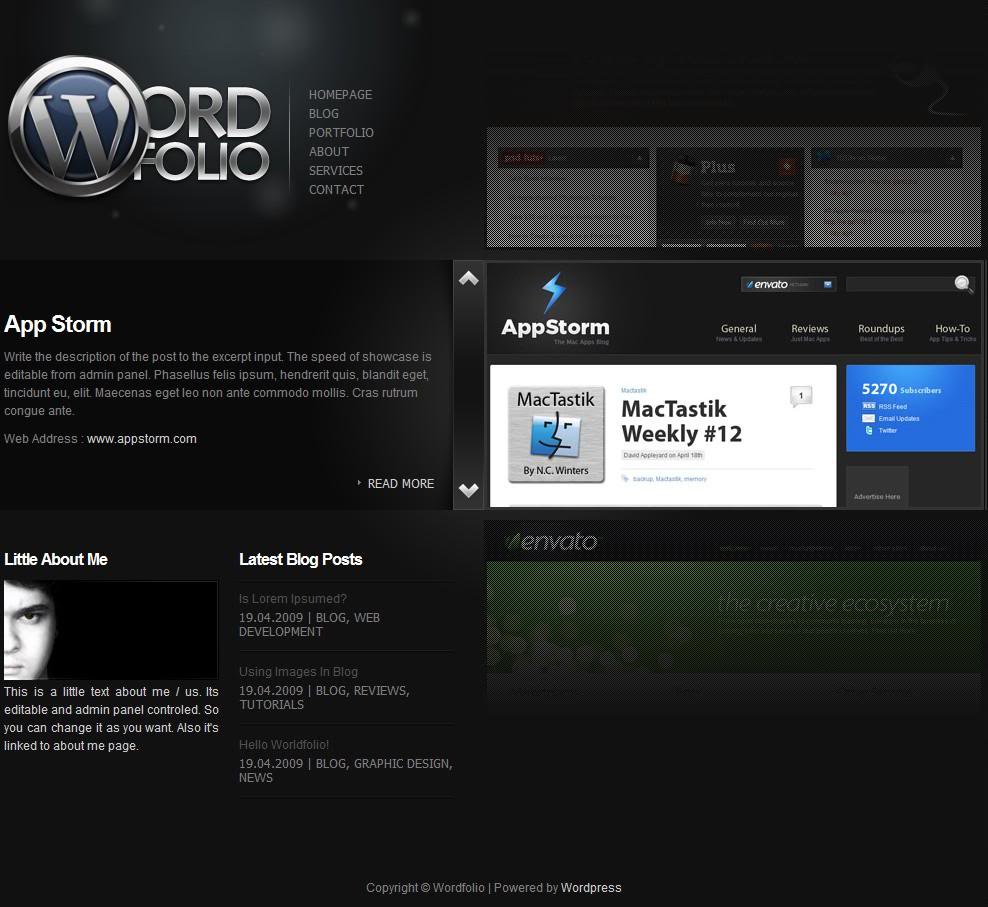
Task: Click the 'GRAPHIC DESIGN' category text
Action: [x=401, y=763]
